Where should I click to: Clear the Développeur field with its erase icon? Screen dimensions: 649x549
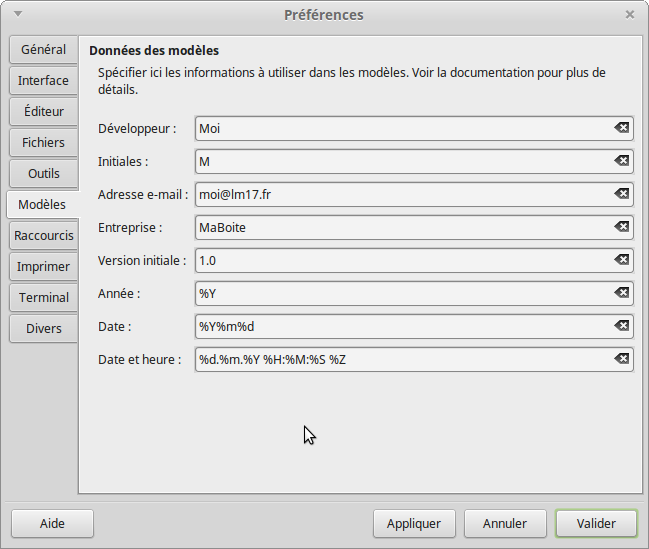[x=621, y=128]
